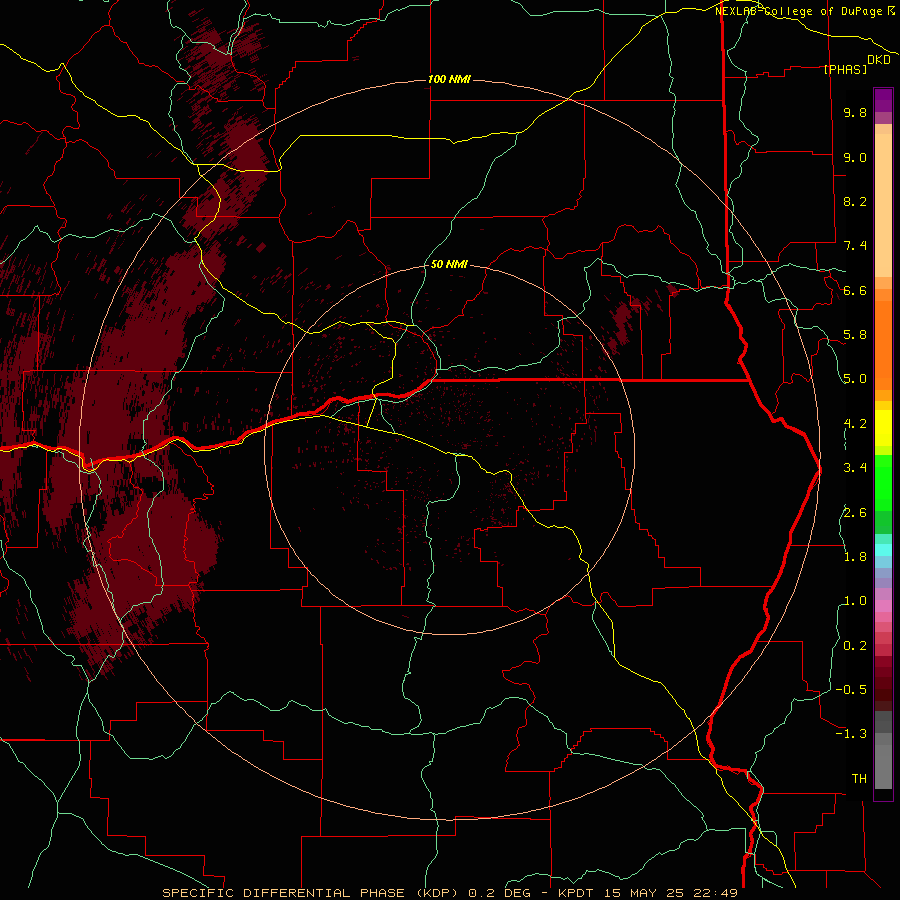Click the 9.8 value on the color scale
The height and width of the screenshot is (900, 900).
pos(855,113)
